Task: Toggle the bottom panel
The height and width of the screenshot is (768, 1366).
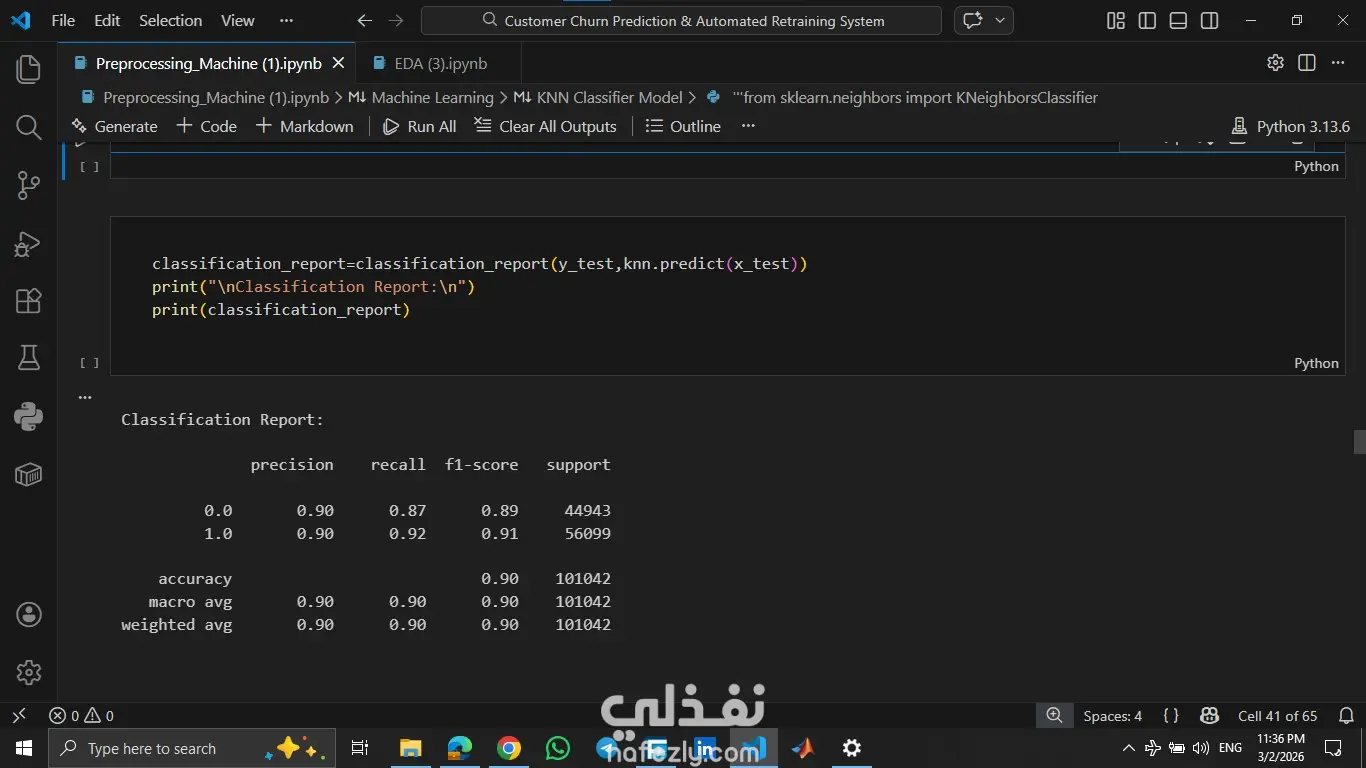Action: [x=1178, y=20]
